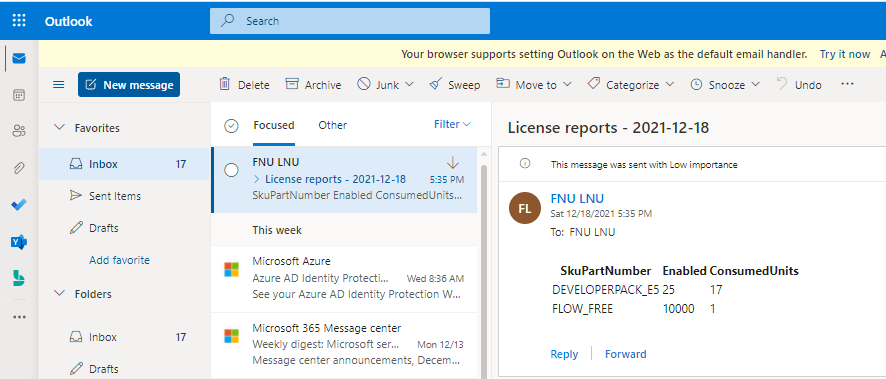Click the Outlook brand title
886x379 pixels.
[68, 21]
